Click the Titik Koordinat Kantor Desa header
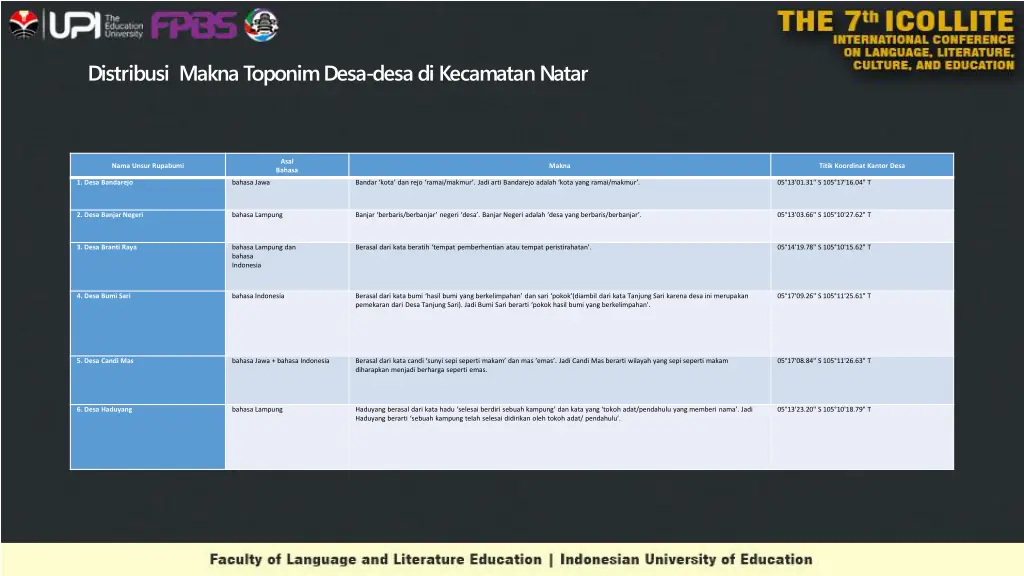1024x576 pixels. [x=861, y=165]
